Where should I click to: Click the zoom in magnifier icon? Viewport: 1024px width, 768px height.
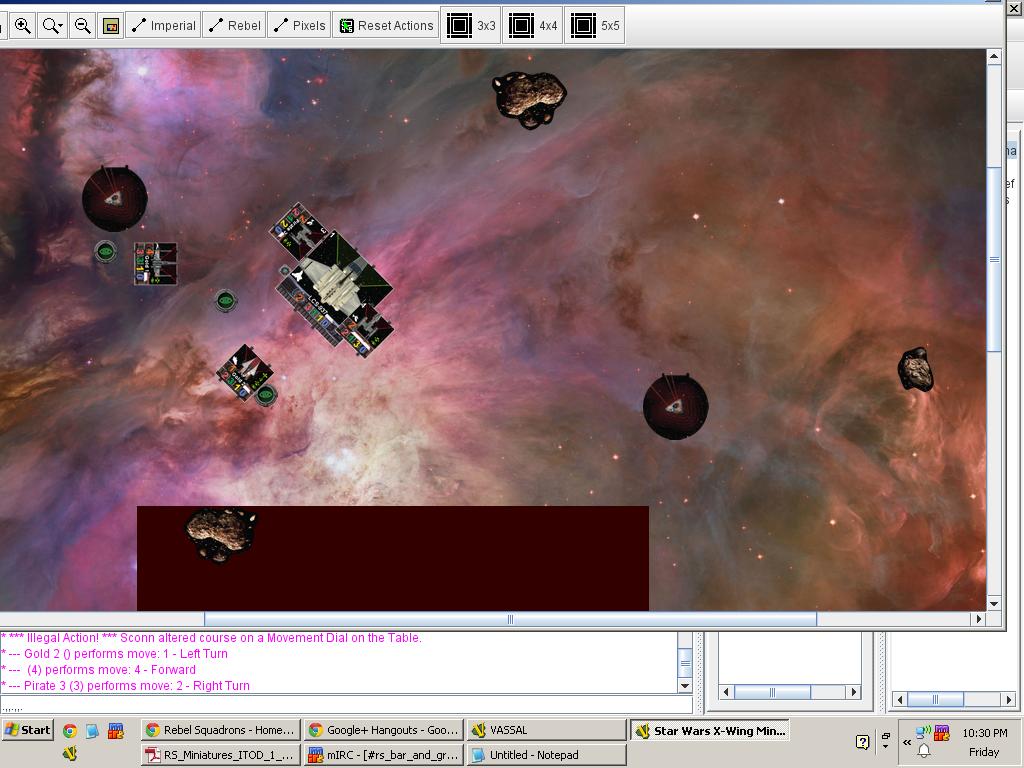tap(22, 26)
